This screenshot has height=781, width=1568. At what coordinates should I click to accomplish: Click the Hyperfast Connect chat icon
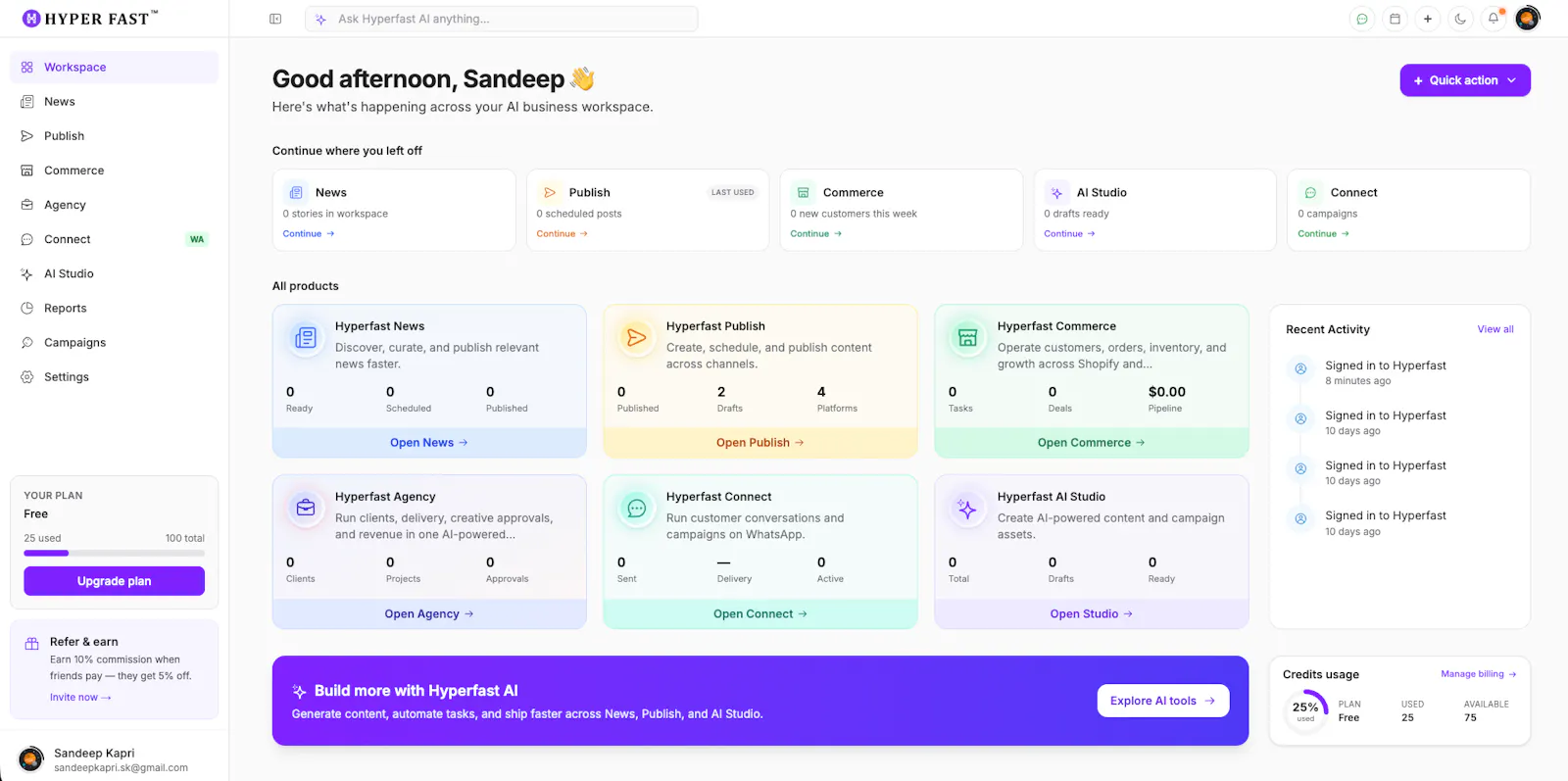pos(637,509)
